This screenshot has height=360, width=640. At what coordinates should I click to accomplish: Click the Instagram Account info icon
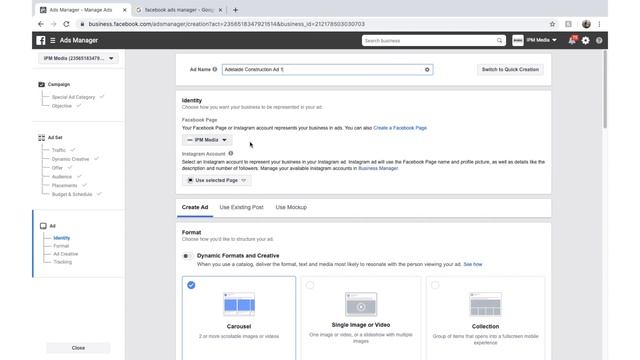coord(231,153)
